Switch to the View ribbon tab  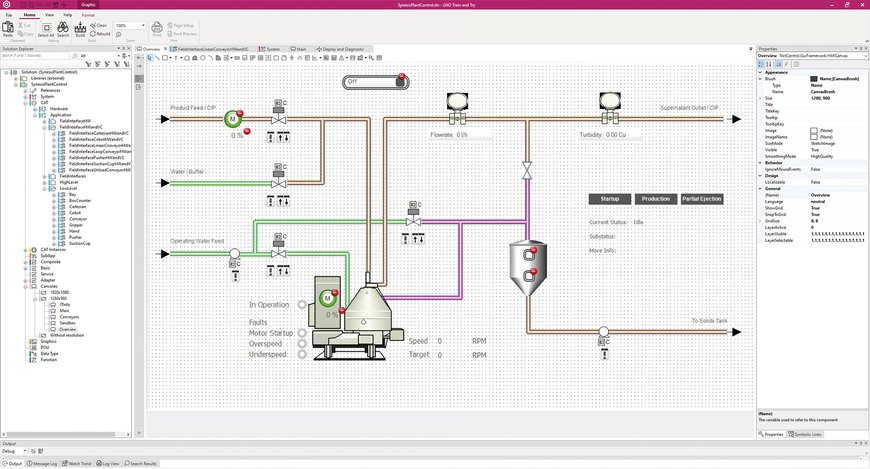tap(49, 15)
